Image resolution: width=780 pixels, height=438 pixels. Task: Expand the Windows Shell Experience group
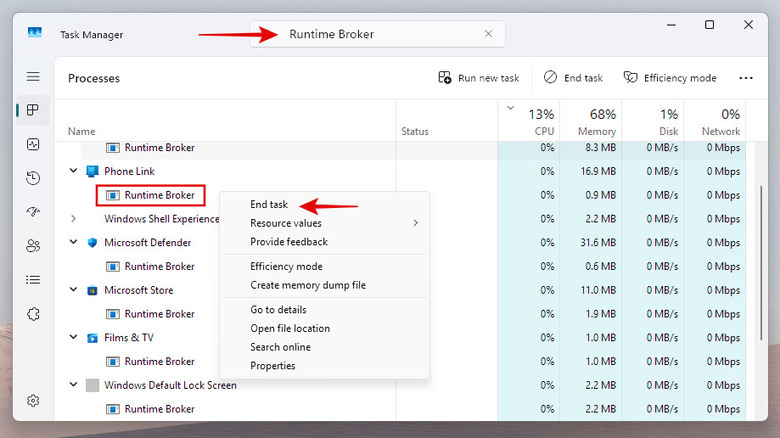pyautogui.click(x=73, y=219)
